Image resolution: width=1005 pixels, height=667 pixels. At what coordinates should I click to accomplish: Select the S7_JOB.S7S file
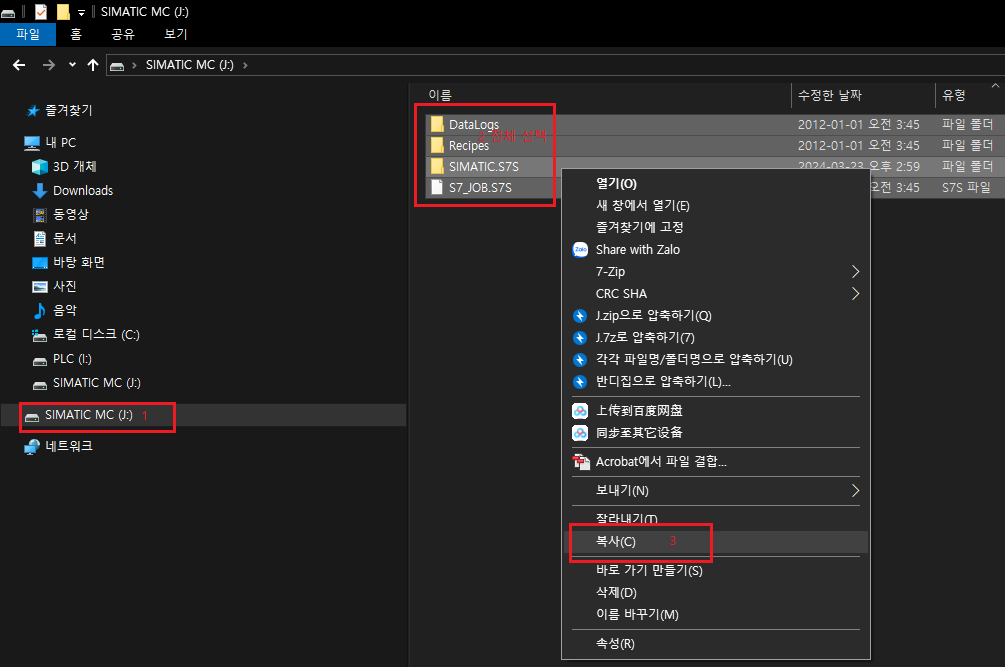tap(480, 188)
